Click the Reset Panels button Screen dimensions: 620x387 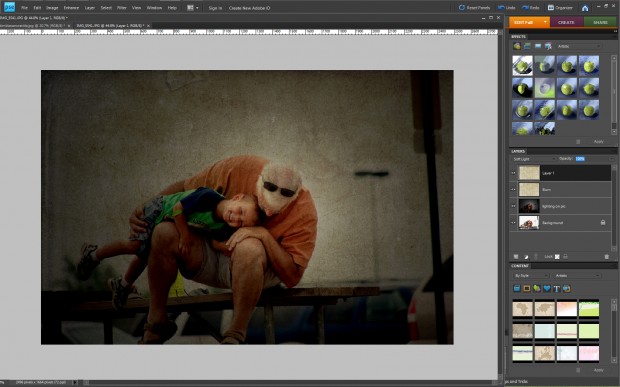[x=474, y=8]
